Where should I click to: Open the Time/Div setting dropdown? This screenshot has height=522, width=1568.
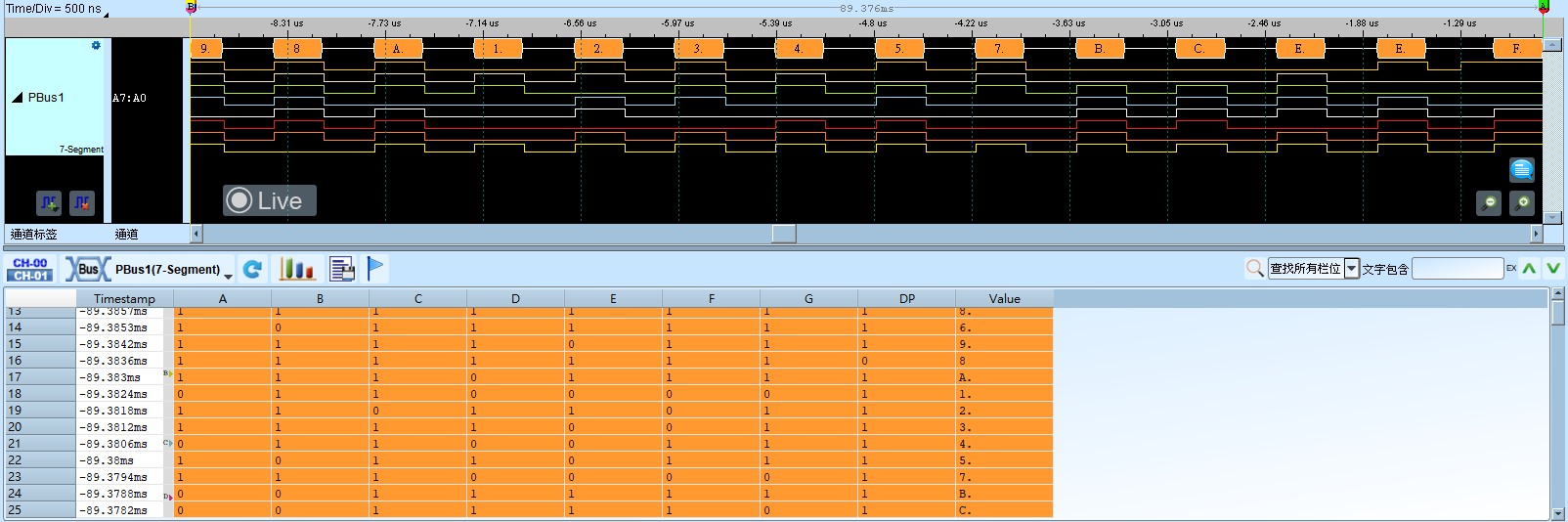coord(106,13)
